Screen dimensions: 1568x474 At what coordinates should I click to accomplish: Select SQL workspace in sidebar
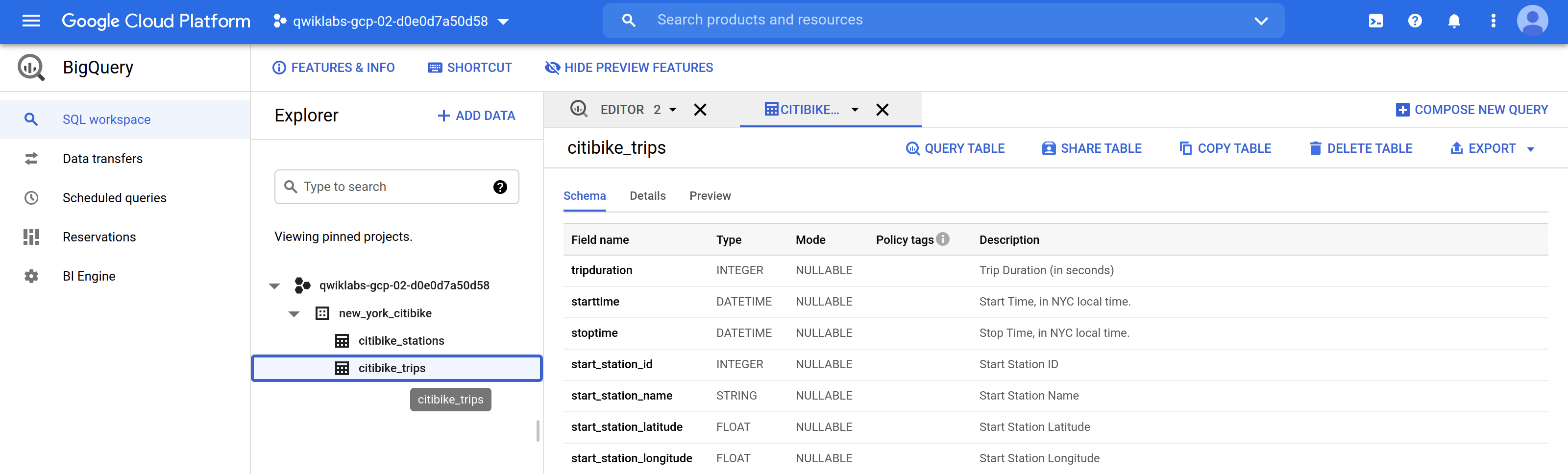point(125,119)
